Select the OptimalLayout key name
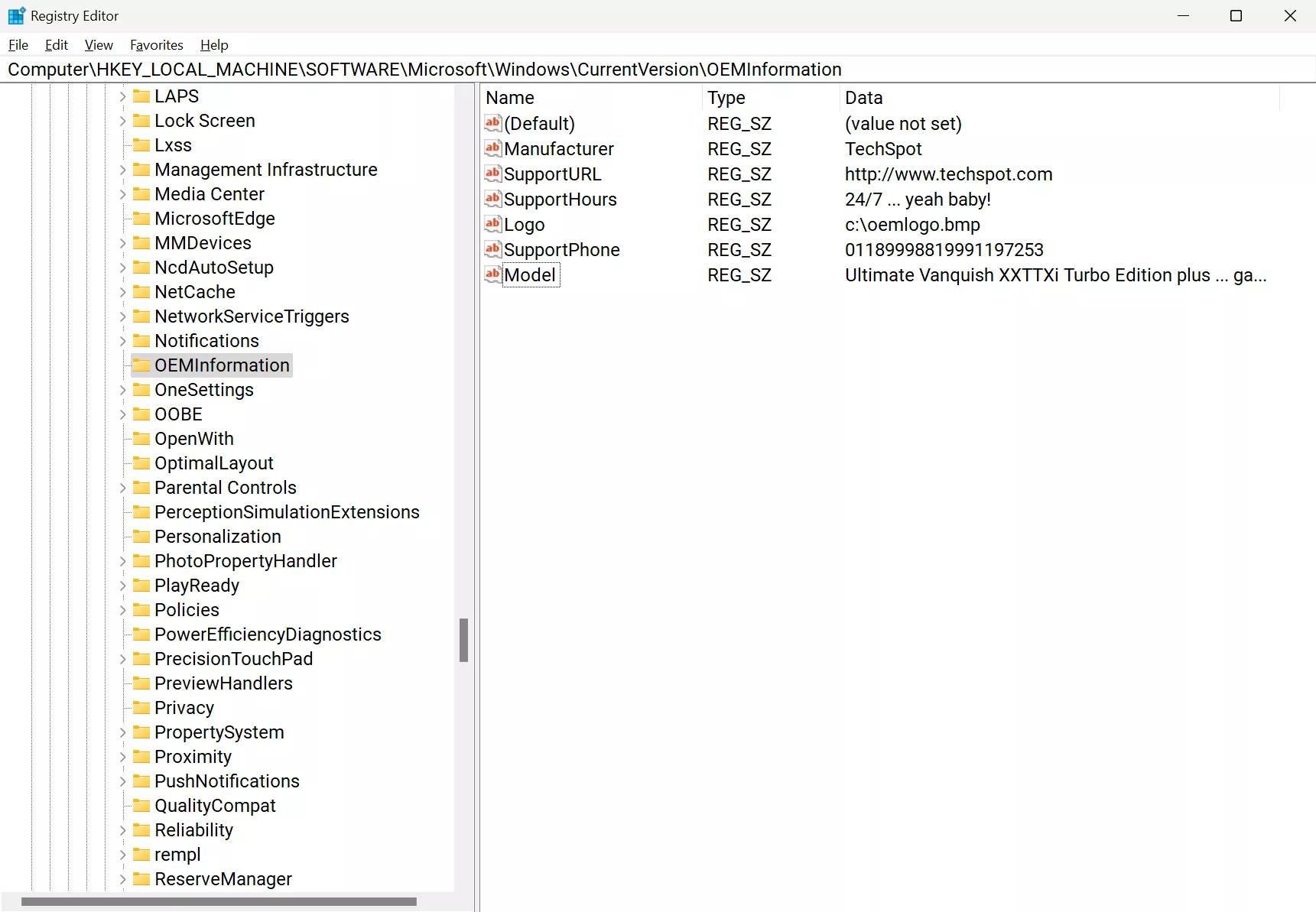The image size is (1316, 912). [x=214, y=463]
